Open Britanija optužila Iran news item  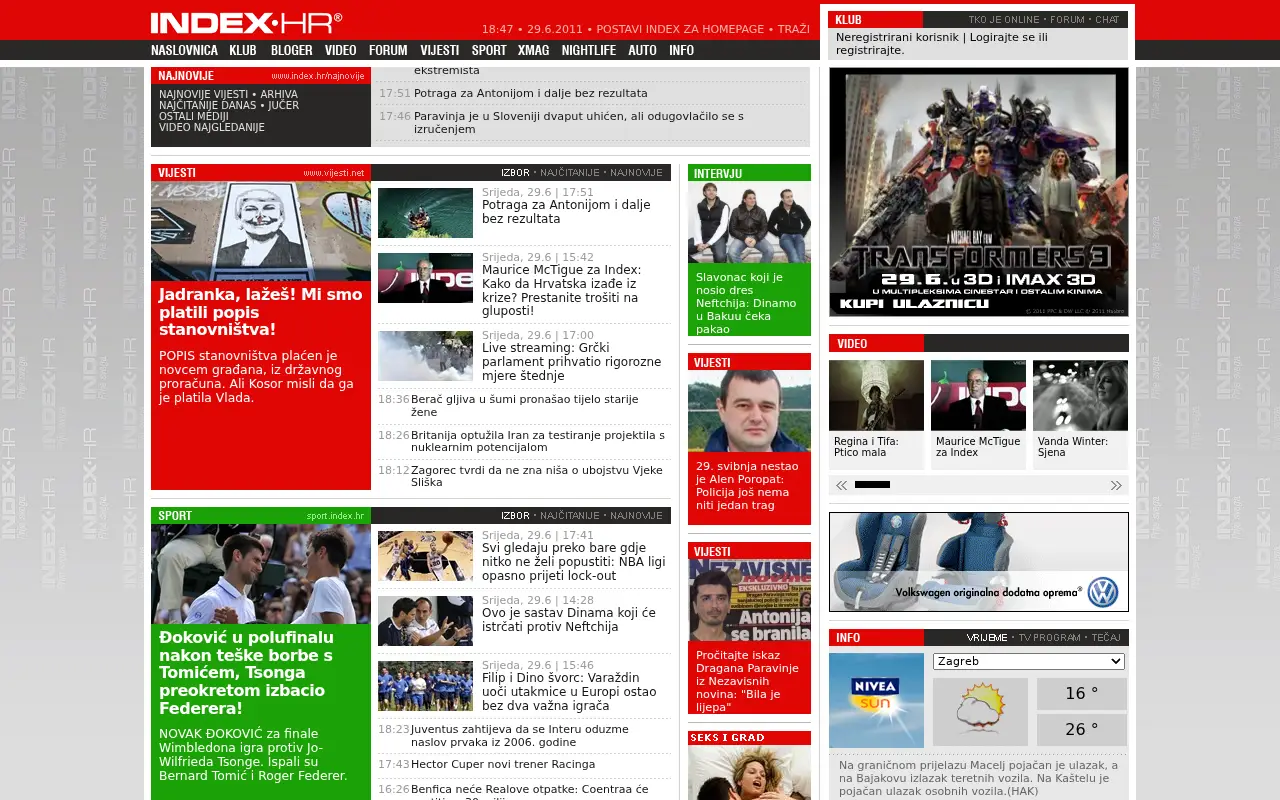[x=537, y=441]
